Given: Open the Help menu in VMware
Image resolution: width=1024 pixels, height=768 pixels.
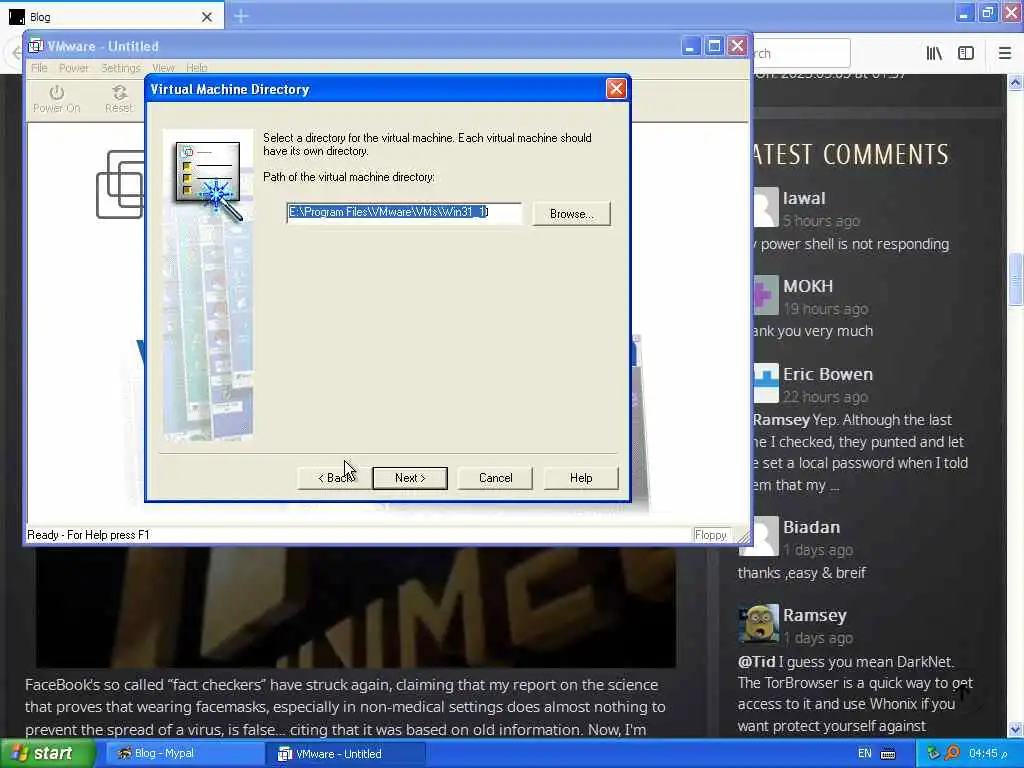Looking at the screenshot, I should tap(197, 68).
